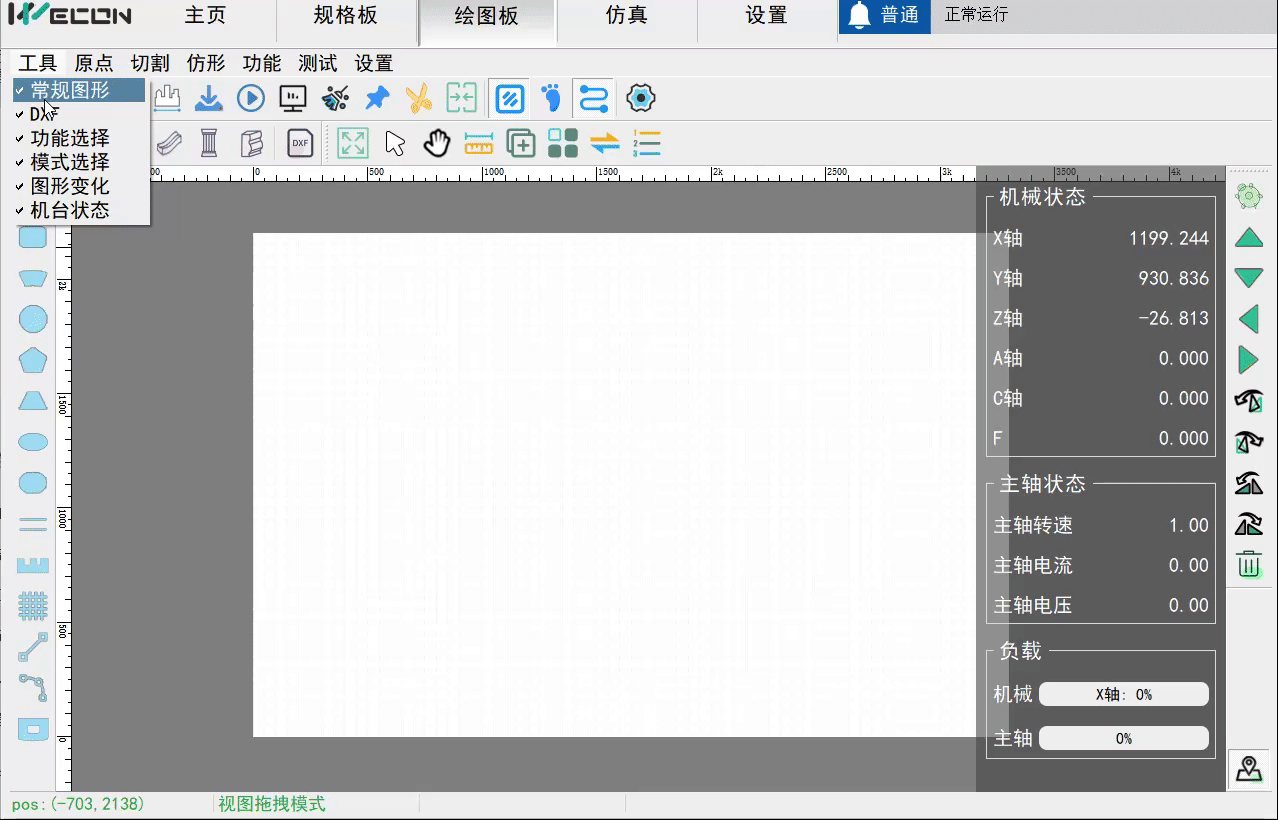Viewport: 1278px width, 820px height.
Task: Open the gear settings icon on the toolbar
Action: point(640,98)
